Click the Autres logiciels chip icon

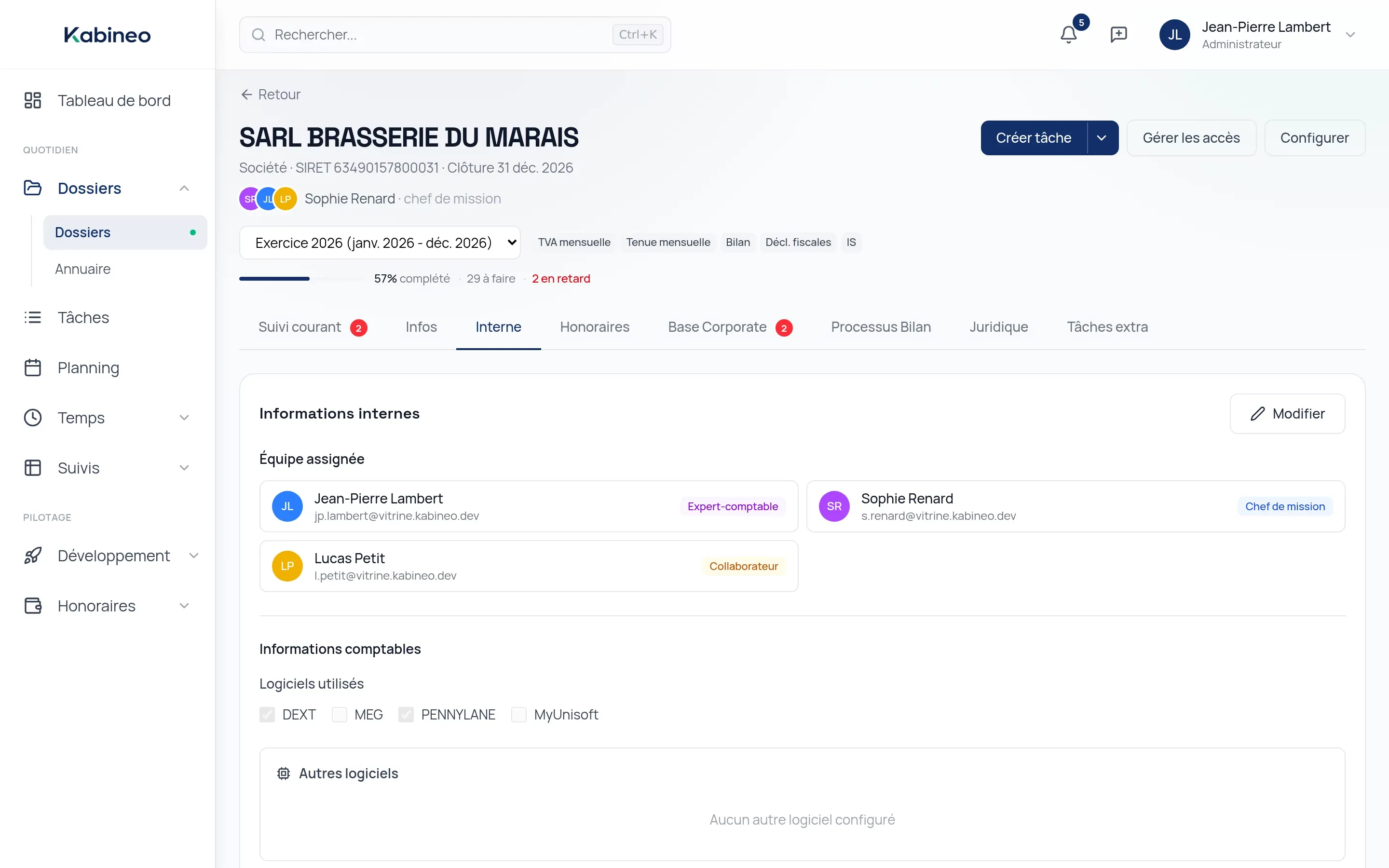tap(284, 773)
